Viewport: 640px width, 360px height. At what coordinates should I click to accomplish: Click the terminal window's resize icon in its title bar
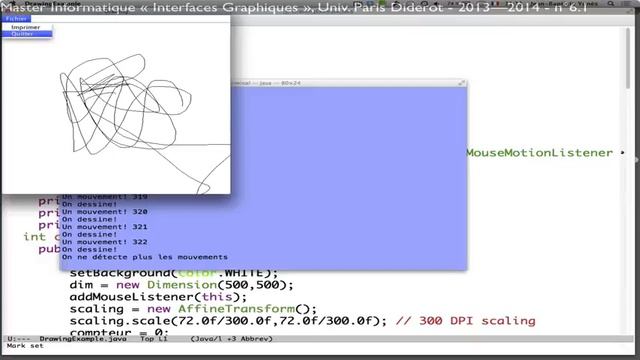pos(462,83)
